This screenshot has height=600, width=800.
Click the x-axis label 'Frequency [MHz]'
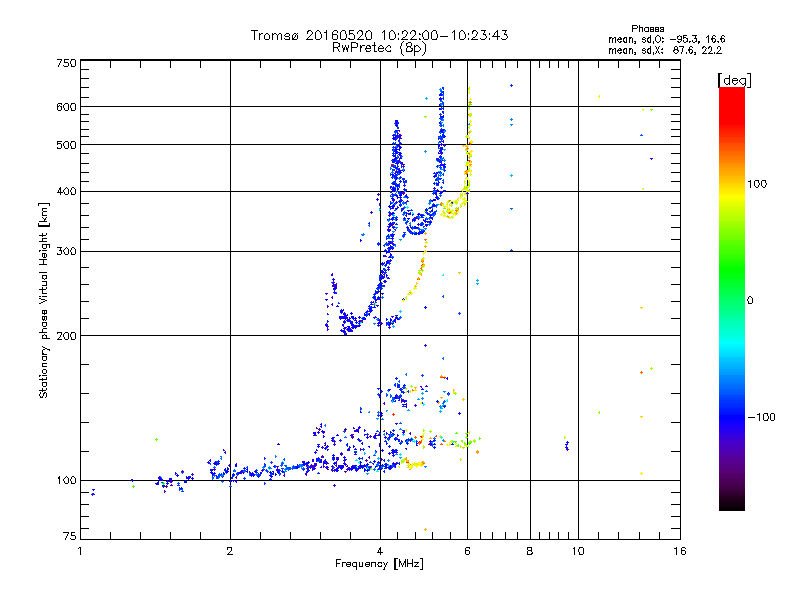point(379,564)
